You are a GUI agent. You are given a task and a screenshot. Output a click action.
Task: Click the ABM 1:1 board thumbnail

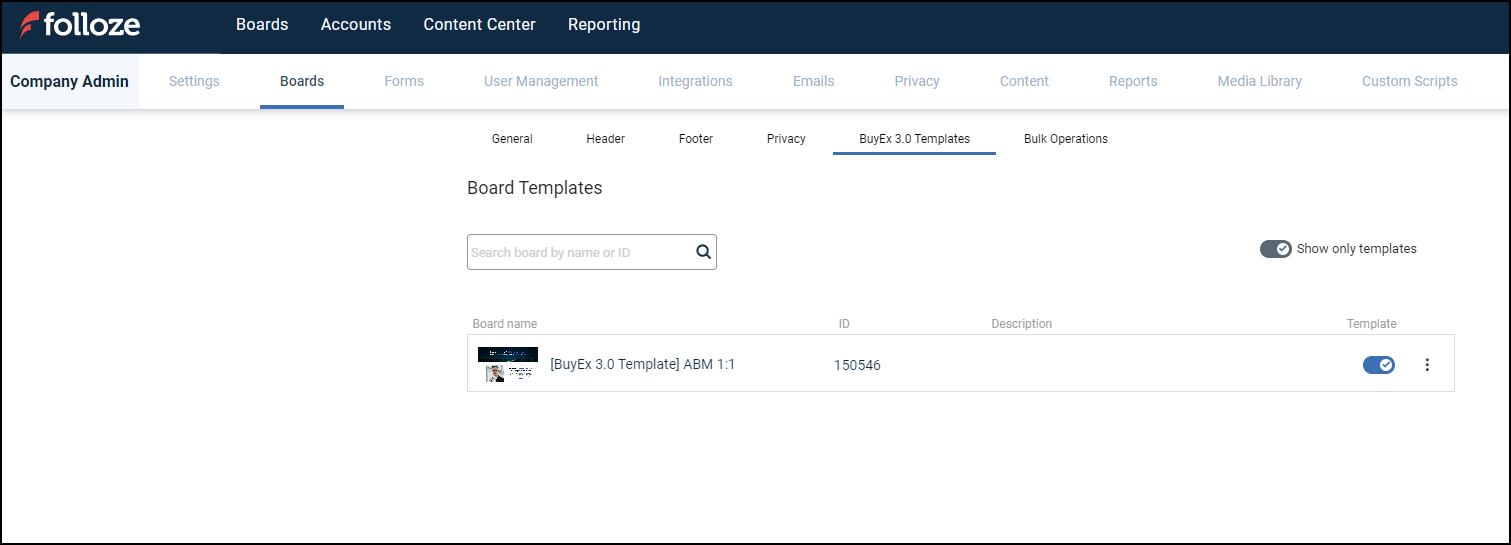(507, 365)
